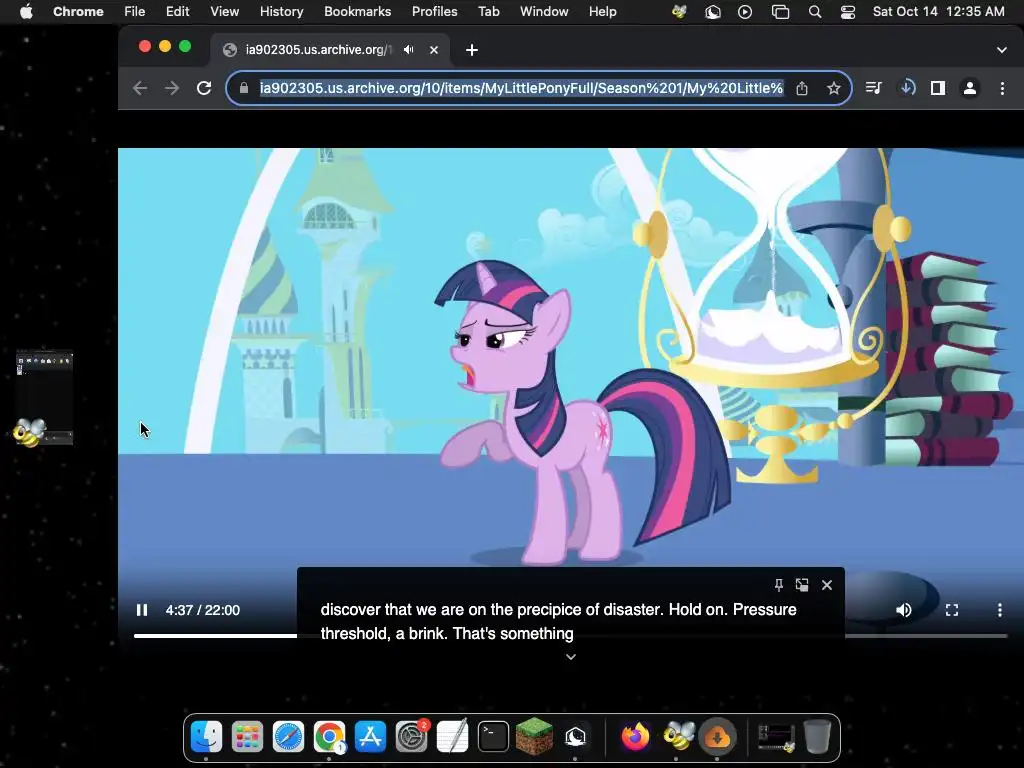Screen dimensions: 1024x768
Task: Open the Tab menu
Action: click(488, 12)
